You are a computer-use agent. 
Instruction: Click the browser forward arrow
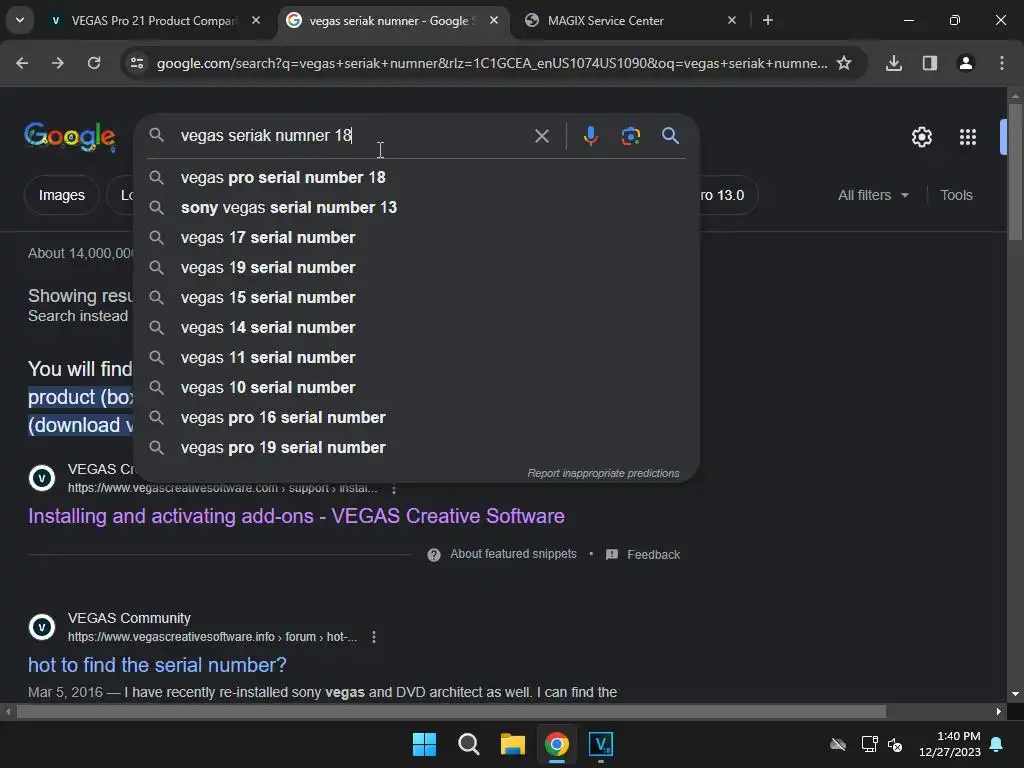[x=58, y=63]
